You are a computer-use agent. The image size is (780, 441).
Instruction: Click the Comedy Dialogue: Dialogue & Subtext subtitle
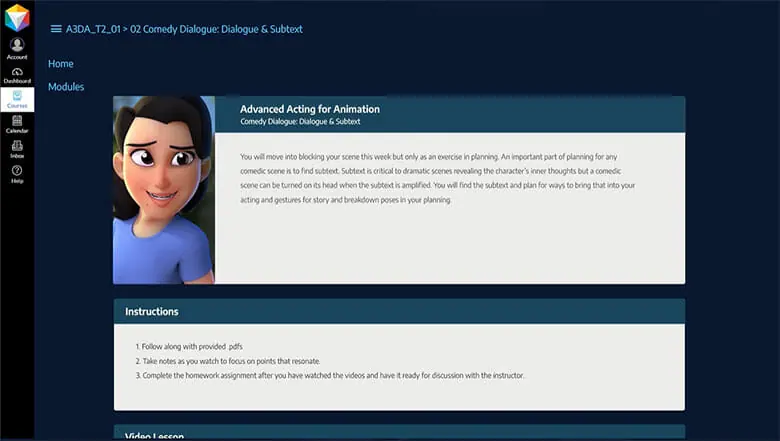click(x=300, y=121)
